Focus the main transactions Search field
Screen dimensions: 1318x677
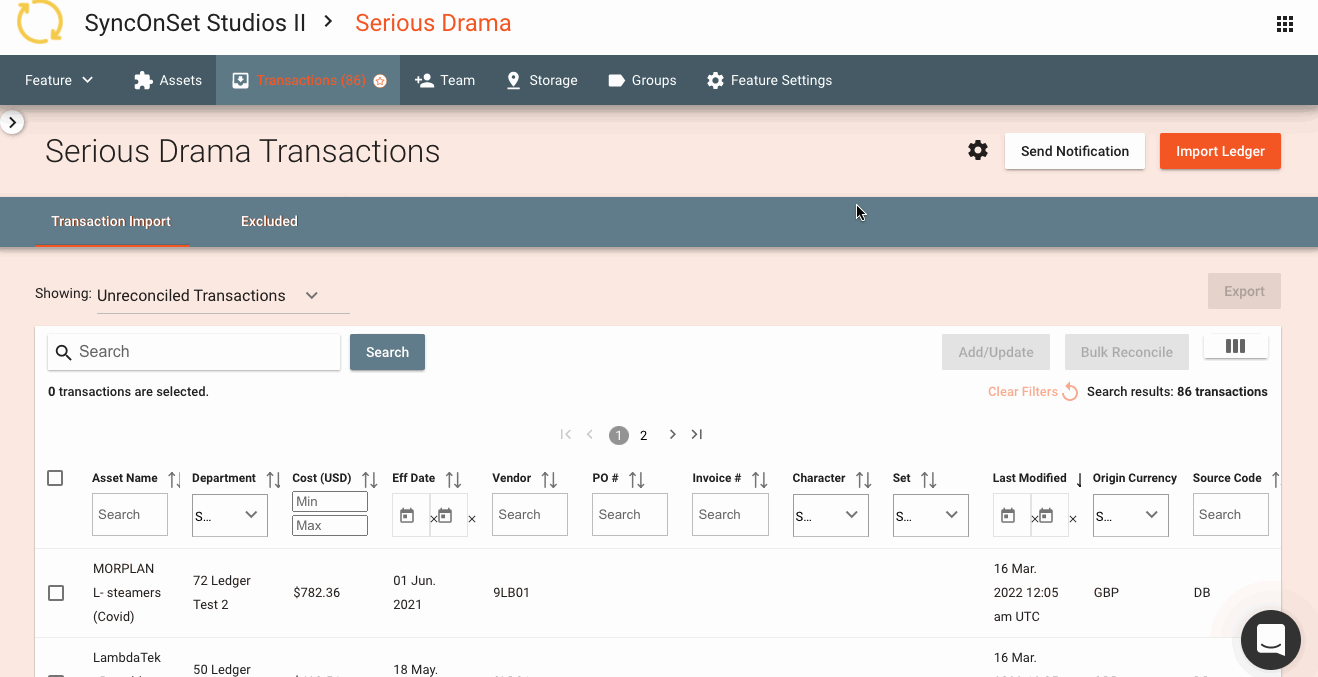tap(194, 352)
